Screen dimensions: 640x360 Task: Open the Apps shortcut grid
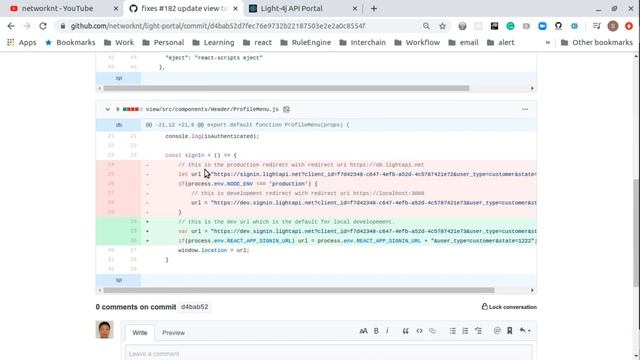point(22,42)
